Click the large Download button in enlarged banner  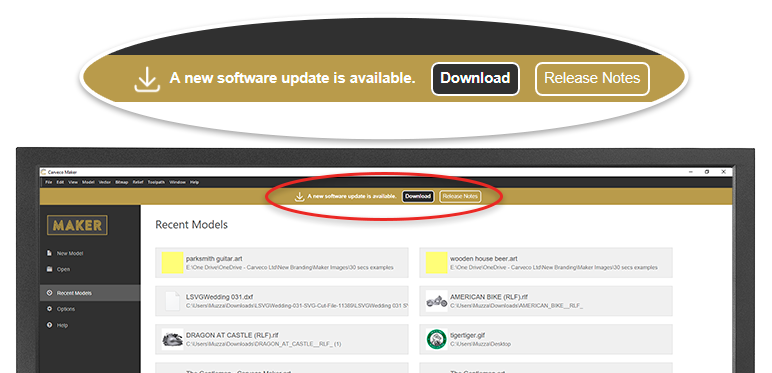tap(475, 79)
